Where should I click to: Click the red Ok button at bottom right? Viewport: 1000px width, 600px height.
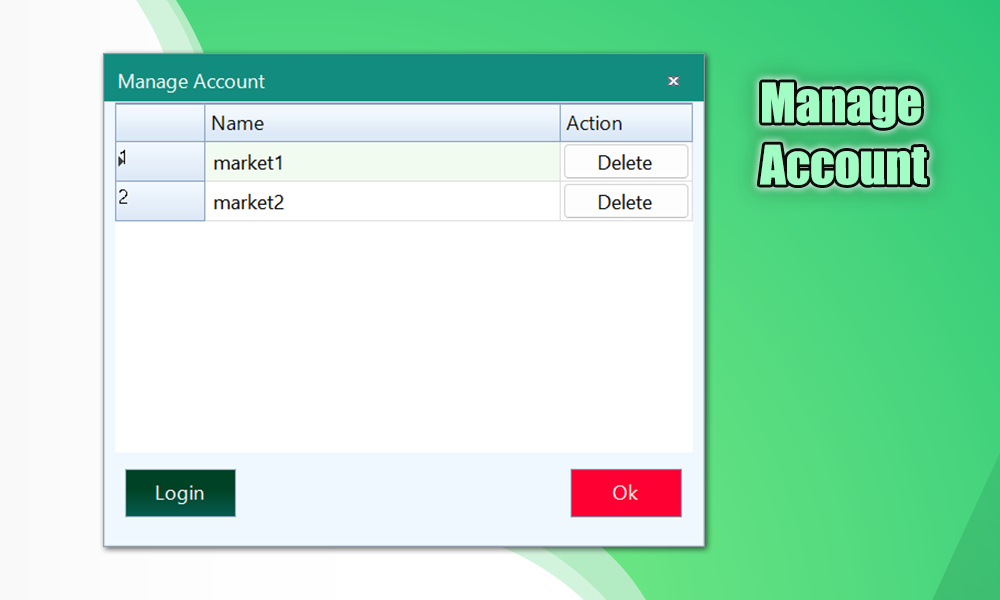click(626, 493)
